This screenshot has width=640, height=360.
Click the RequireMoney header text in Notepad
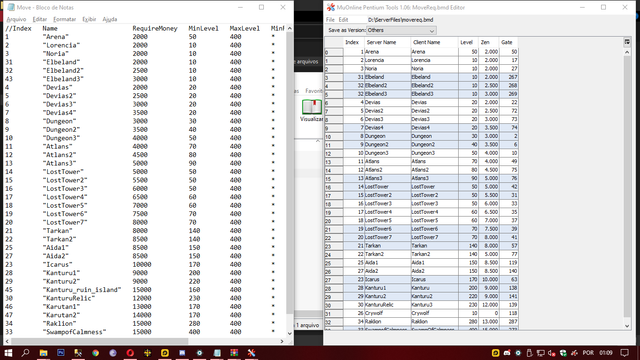pyautogui.click(x=155, y=28)
